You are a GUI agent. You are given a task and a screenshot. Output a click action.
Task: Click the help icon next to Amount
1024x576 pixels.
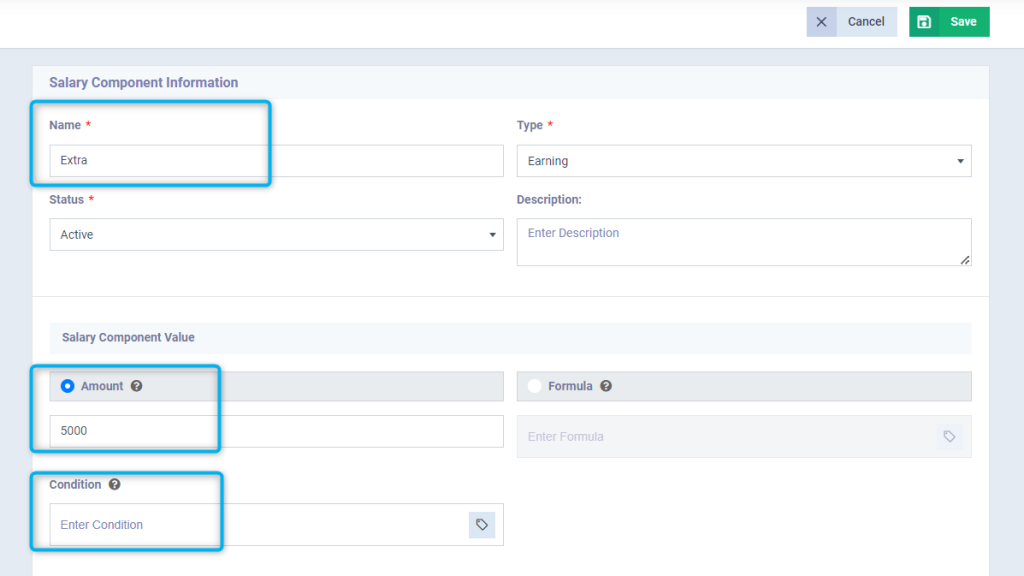137,385
